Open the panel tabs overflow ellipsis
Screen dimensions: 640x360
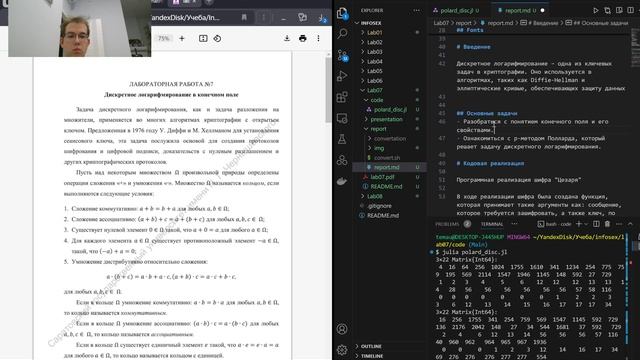[x=514, y=224]
